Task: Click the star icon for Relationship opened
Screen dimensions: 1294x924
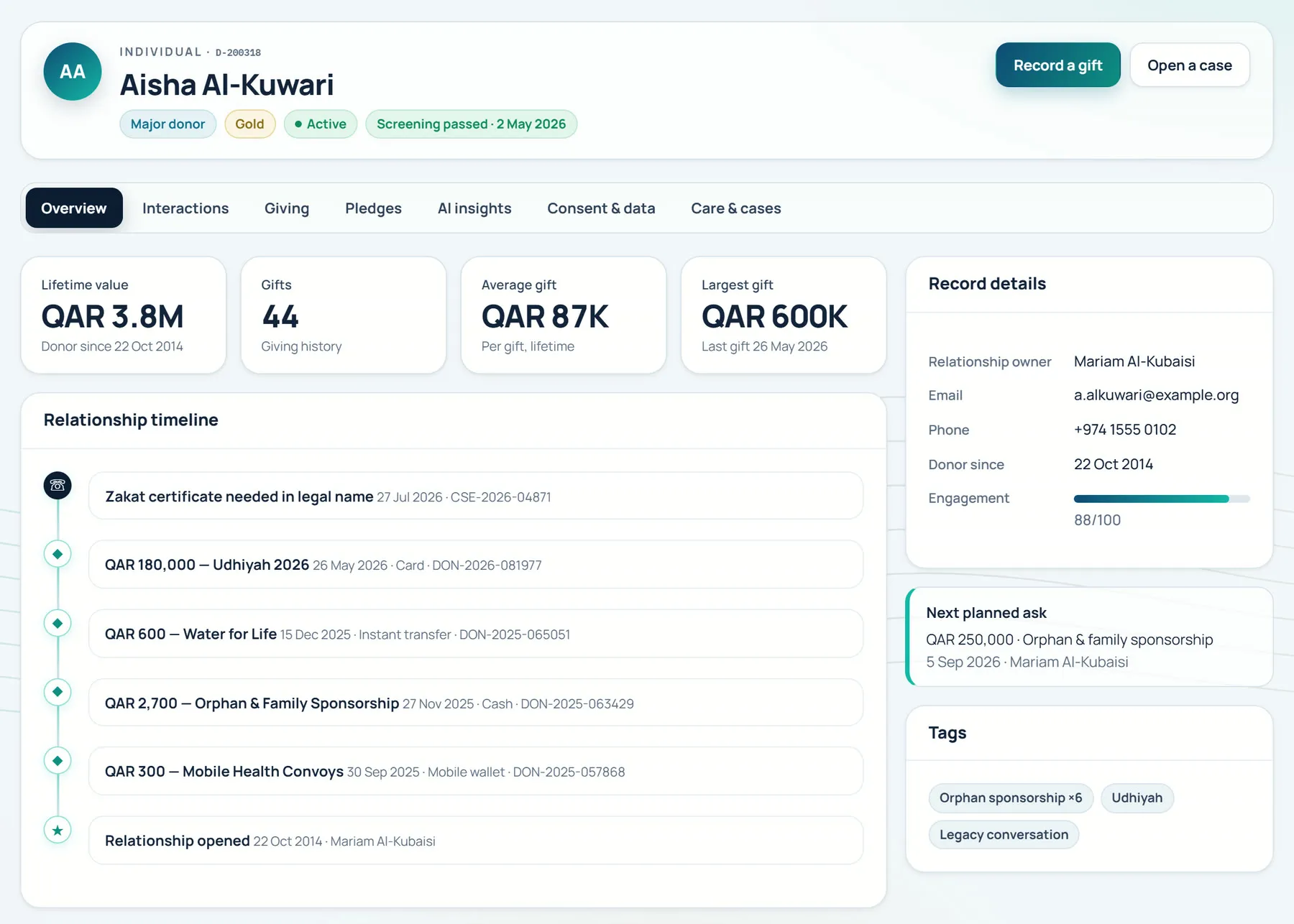Action: coord(58,830)
